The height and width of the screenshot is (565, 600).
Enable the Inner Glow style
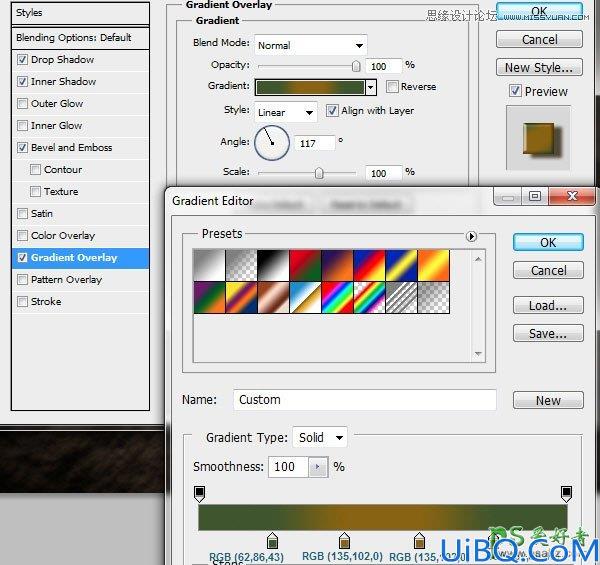(x=23, y=125)
